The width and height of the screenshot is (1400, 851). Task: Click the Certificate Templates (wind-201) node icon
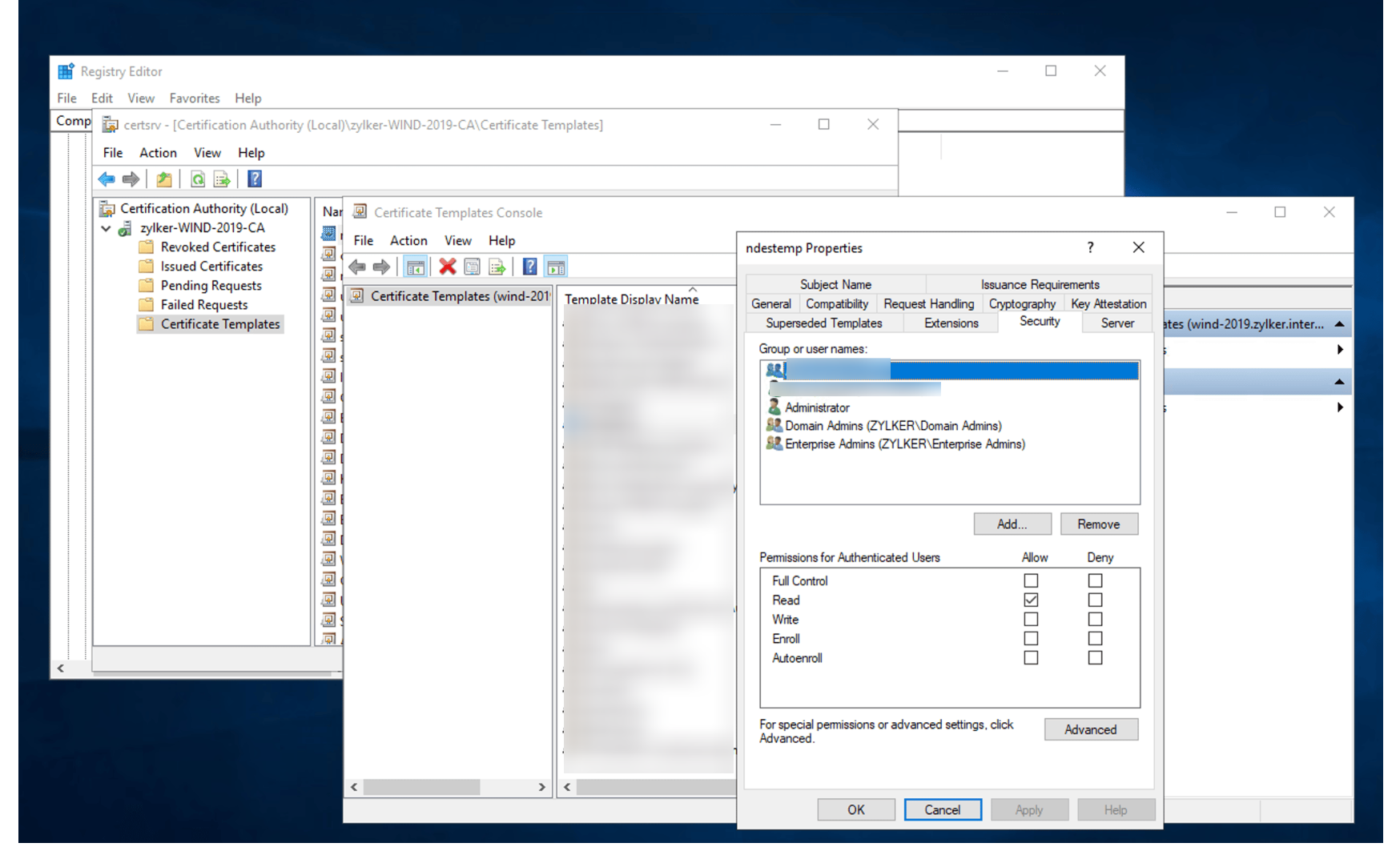coord(357,296)
